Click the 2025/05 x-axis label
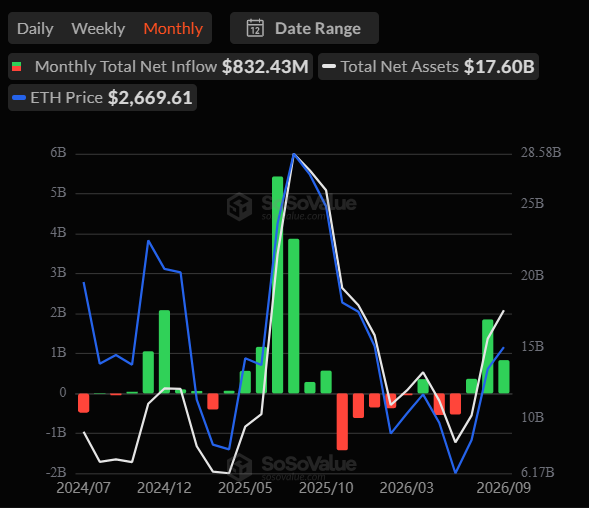589x508 pixels. (x=245, y=488)
